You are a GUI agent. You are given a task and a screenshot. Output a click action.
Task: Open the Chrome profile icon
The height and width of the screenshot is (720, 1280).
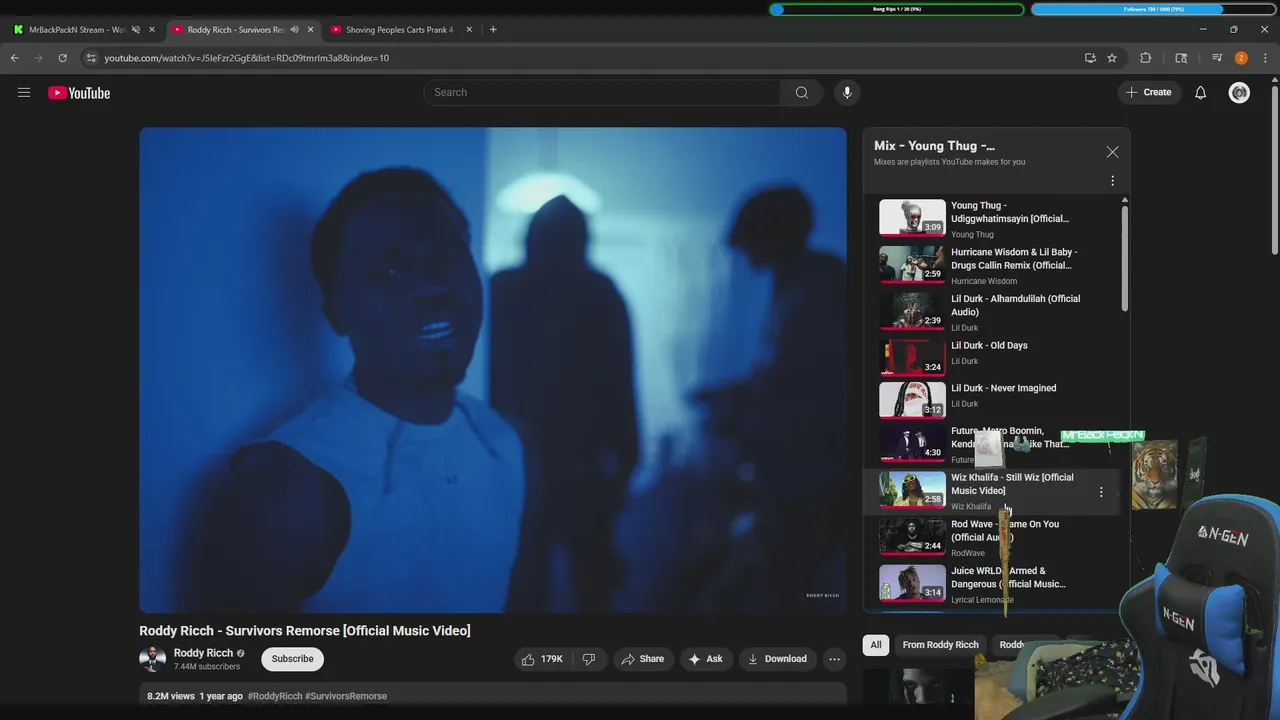1241,58
